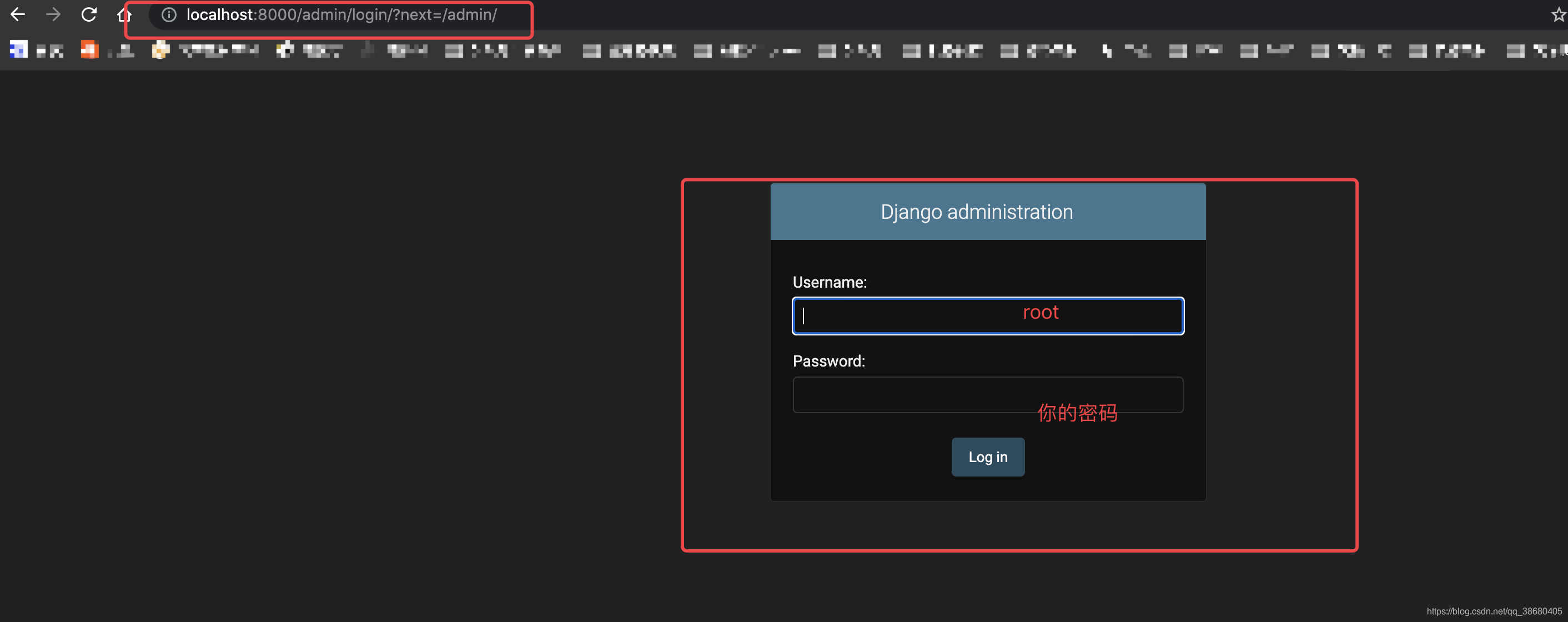This screenshot has height=622, width=1568.
Task: Click the Django administration header
Action: point(976,211)
